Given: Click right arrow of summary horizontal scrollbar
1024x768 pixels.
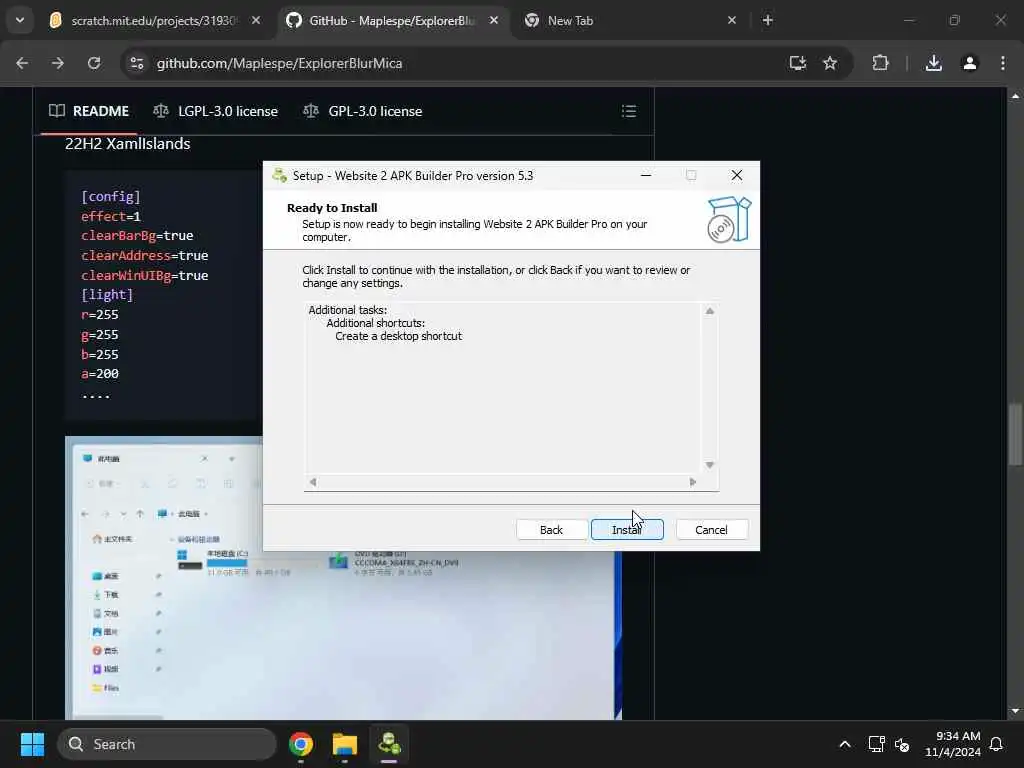Looking at the screenshot, I should click(x=693, y=482).
